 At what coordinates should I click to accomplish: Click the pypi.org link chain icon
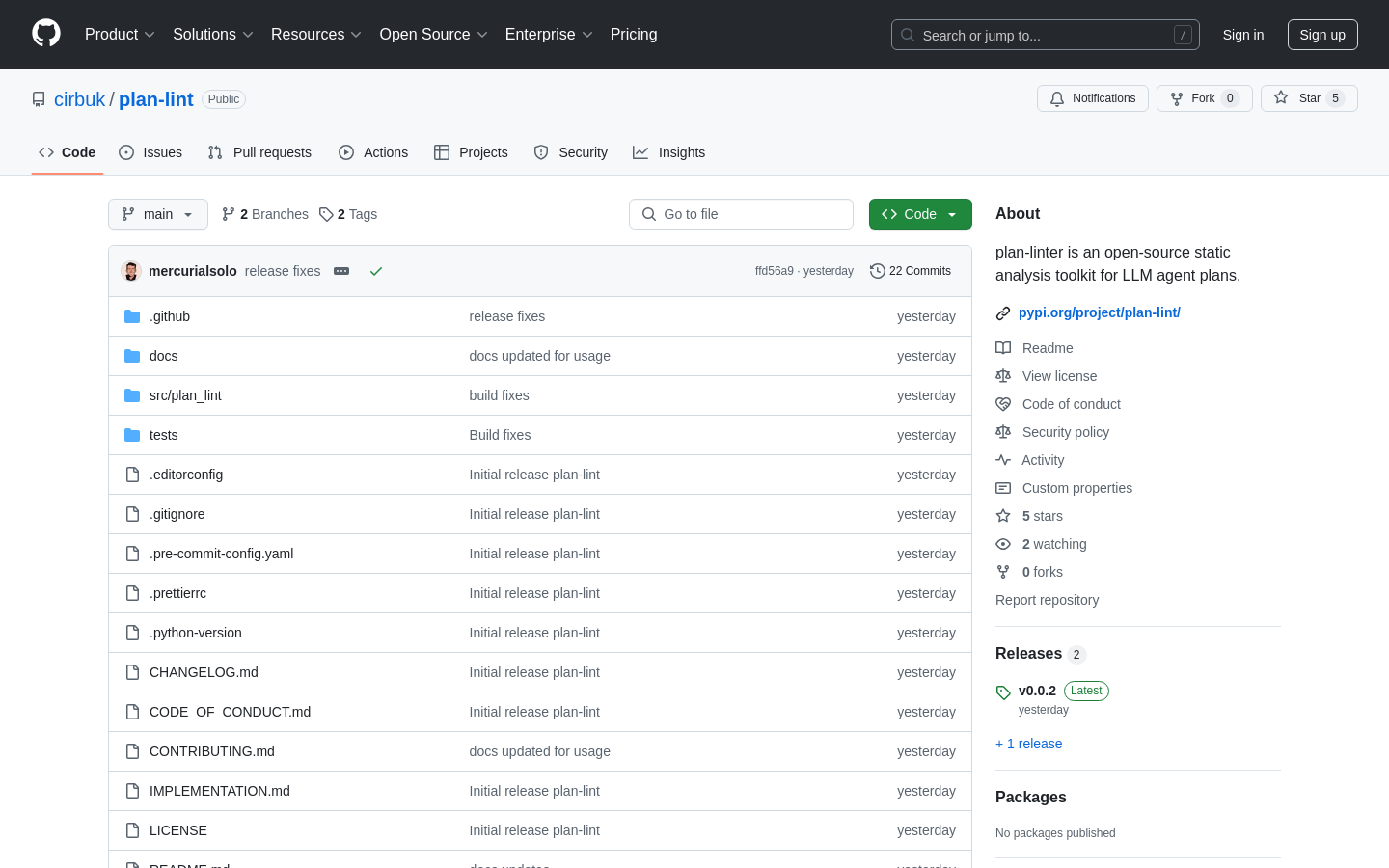[x=1003, y=313]
